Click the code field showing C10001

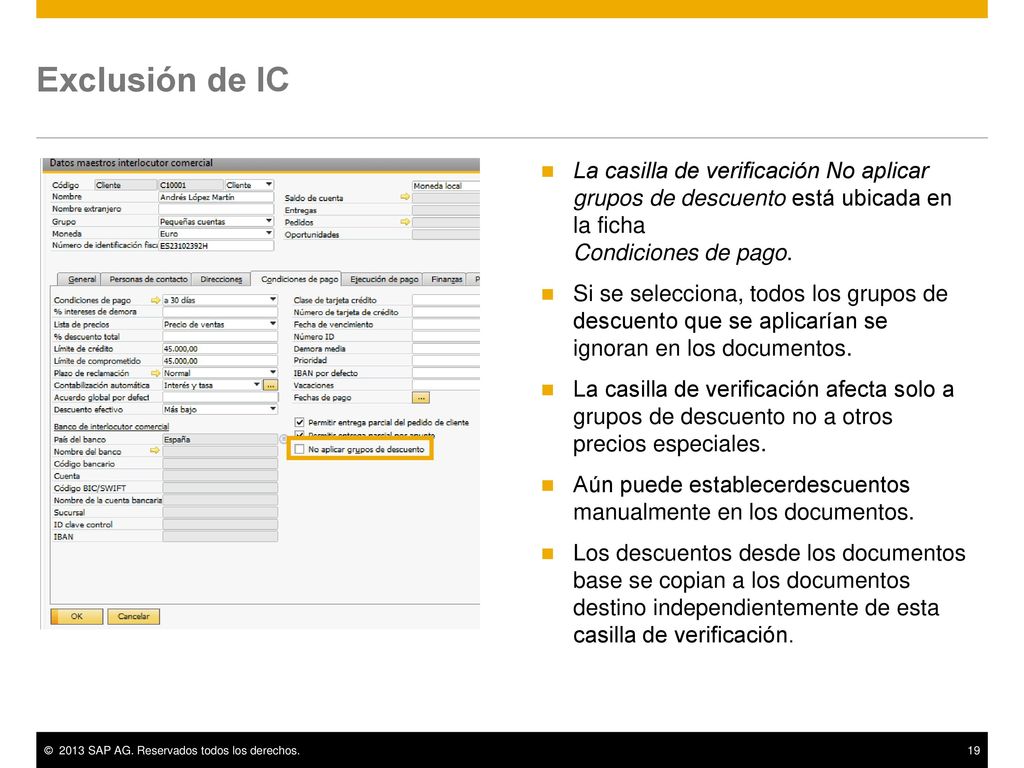190,185
